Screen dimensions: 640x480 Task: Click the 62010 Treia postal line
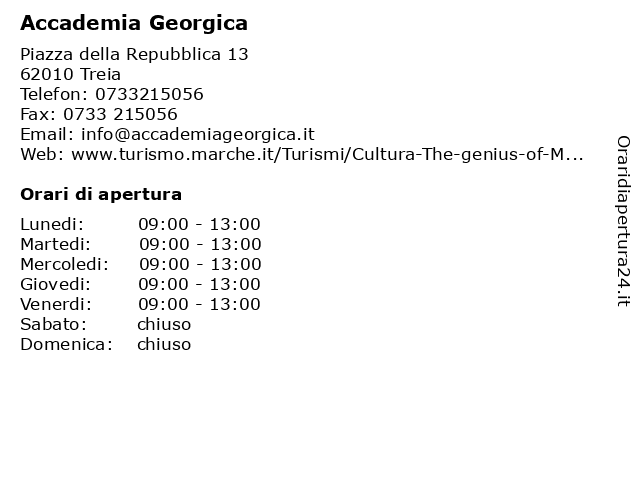(x=71, y=74)
